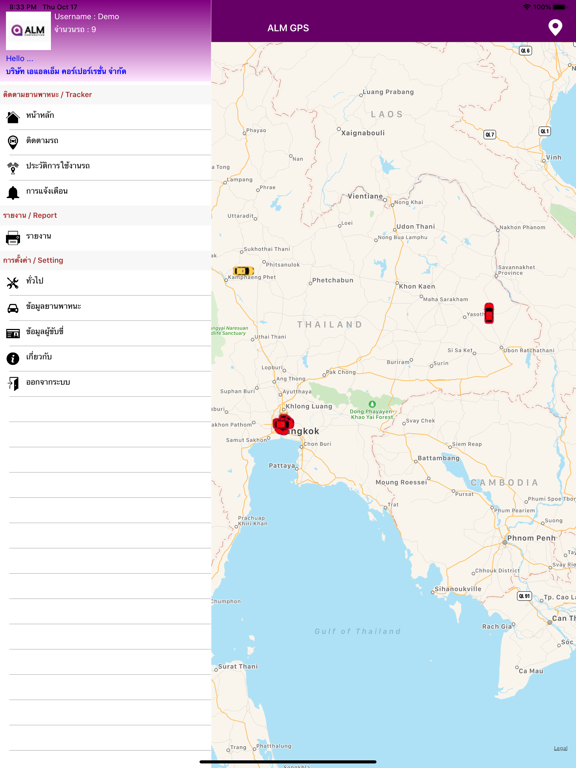The image size is (576, 768).
Task: Tap the info icon beside เกี่ยวกับ
Action: [13, 359]
